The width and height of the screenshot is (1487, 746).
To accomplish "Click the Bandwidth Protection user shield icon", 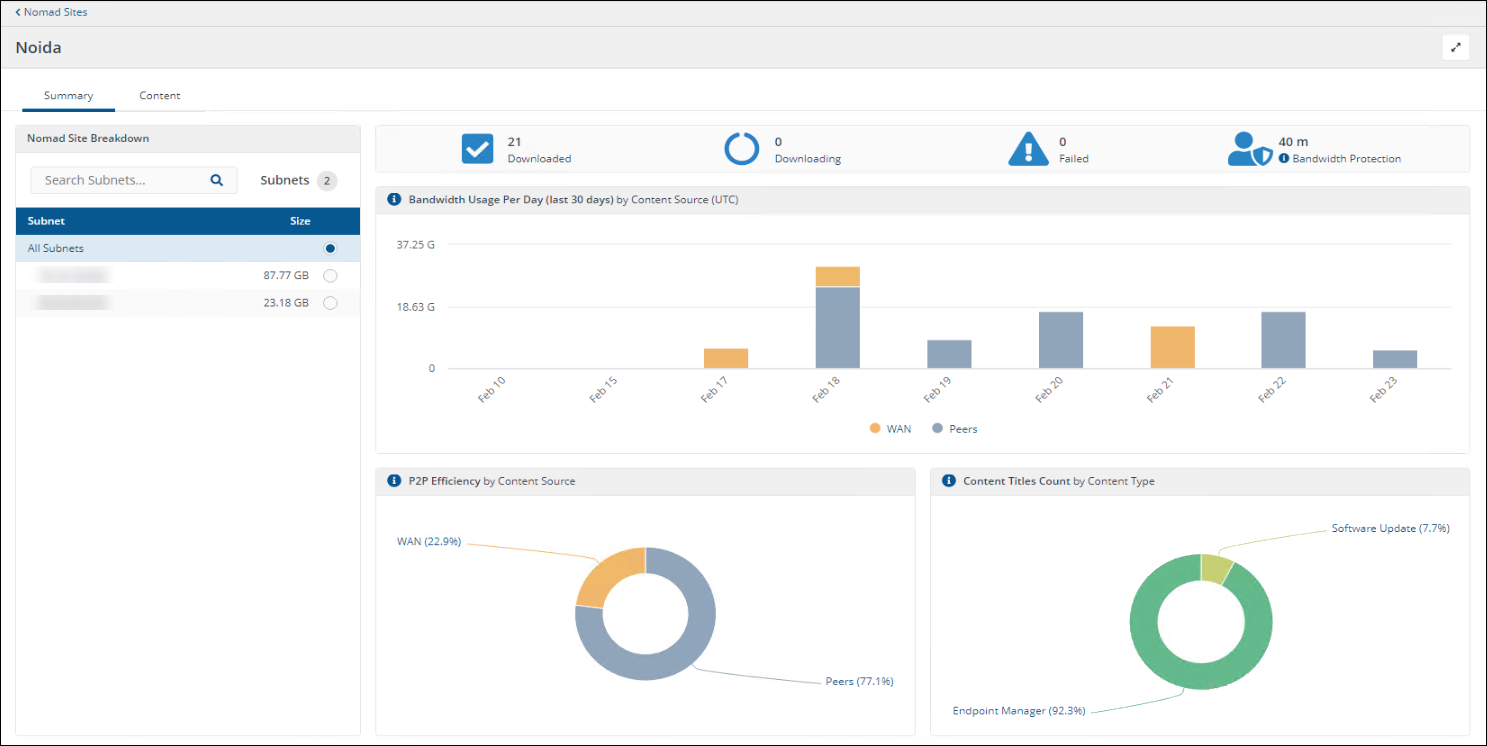I will [1250, 150].
